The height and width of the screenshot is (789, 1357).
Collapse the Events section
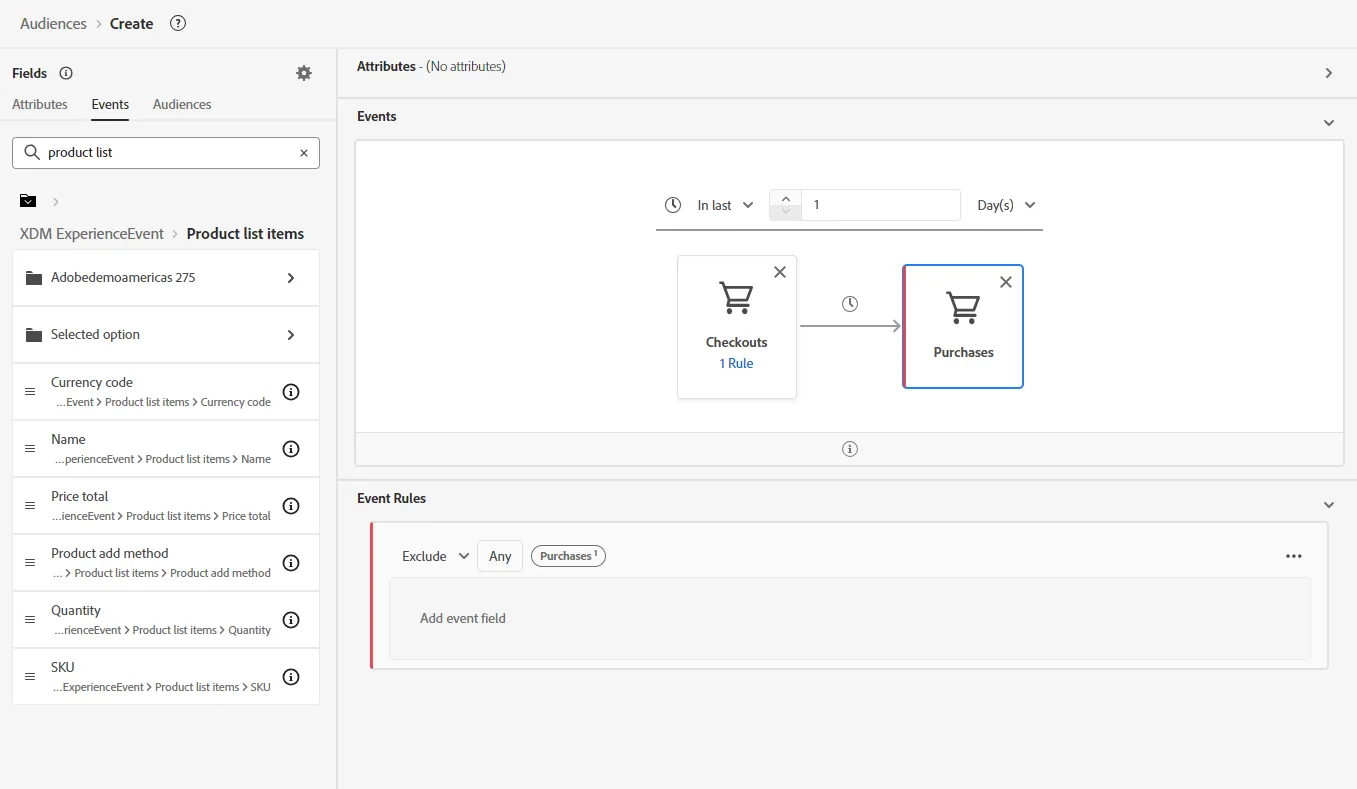tap(1329, 123)
